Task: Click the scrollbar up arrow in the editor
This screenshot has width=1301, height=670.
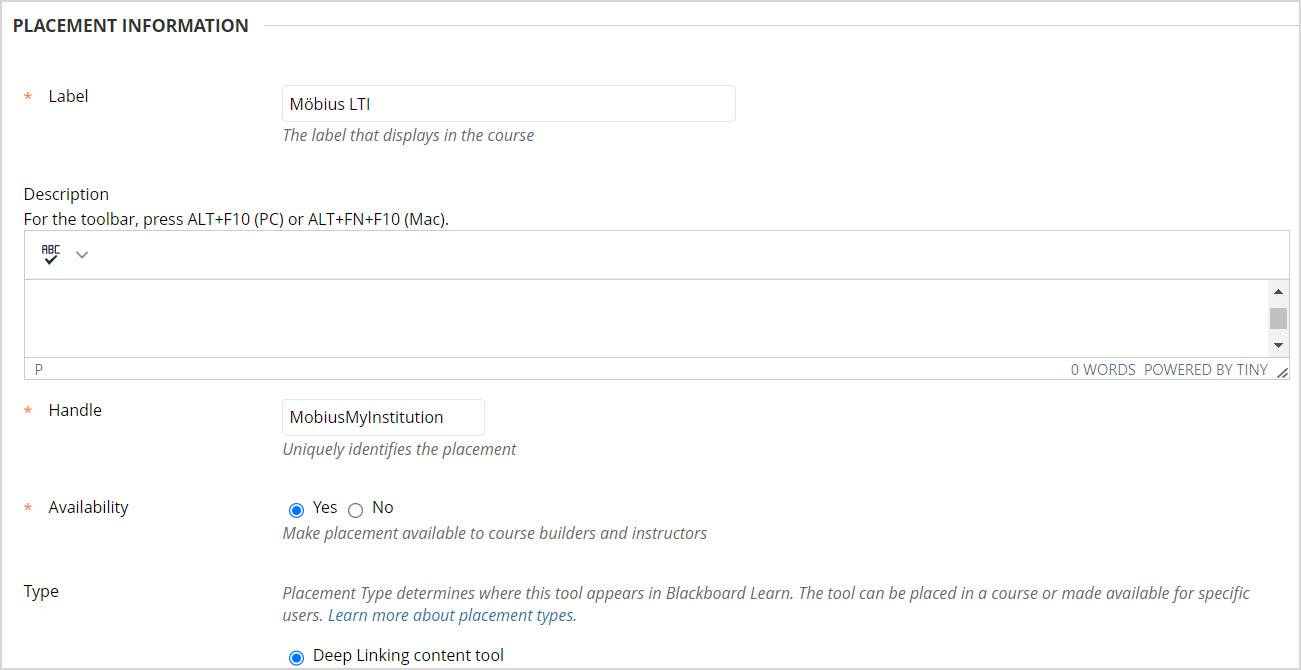Action: point(1278,291)
